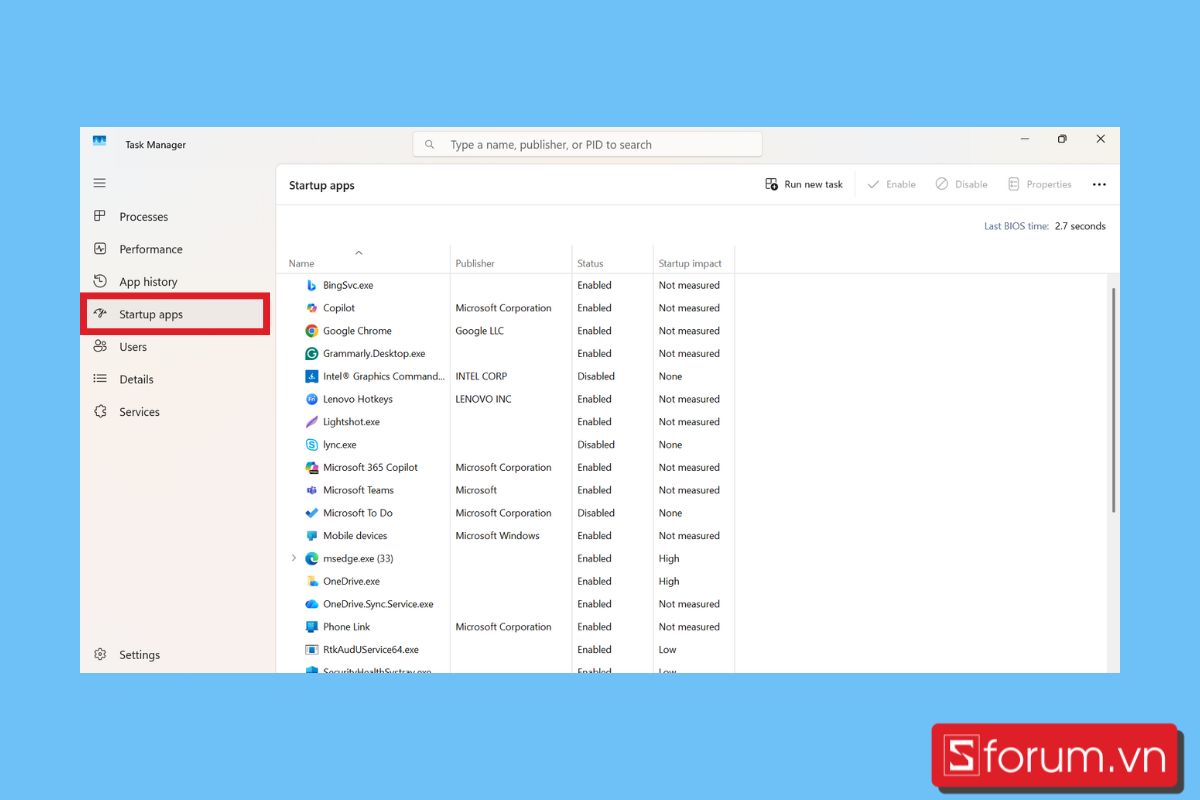The height and width of the screenshot is (800, 1200).
Task: Open the three-dots more options menu
Action: [1099, 184]
